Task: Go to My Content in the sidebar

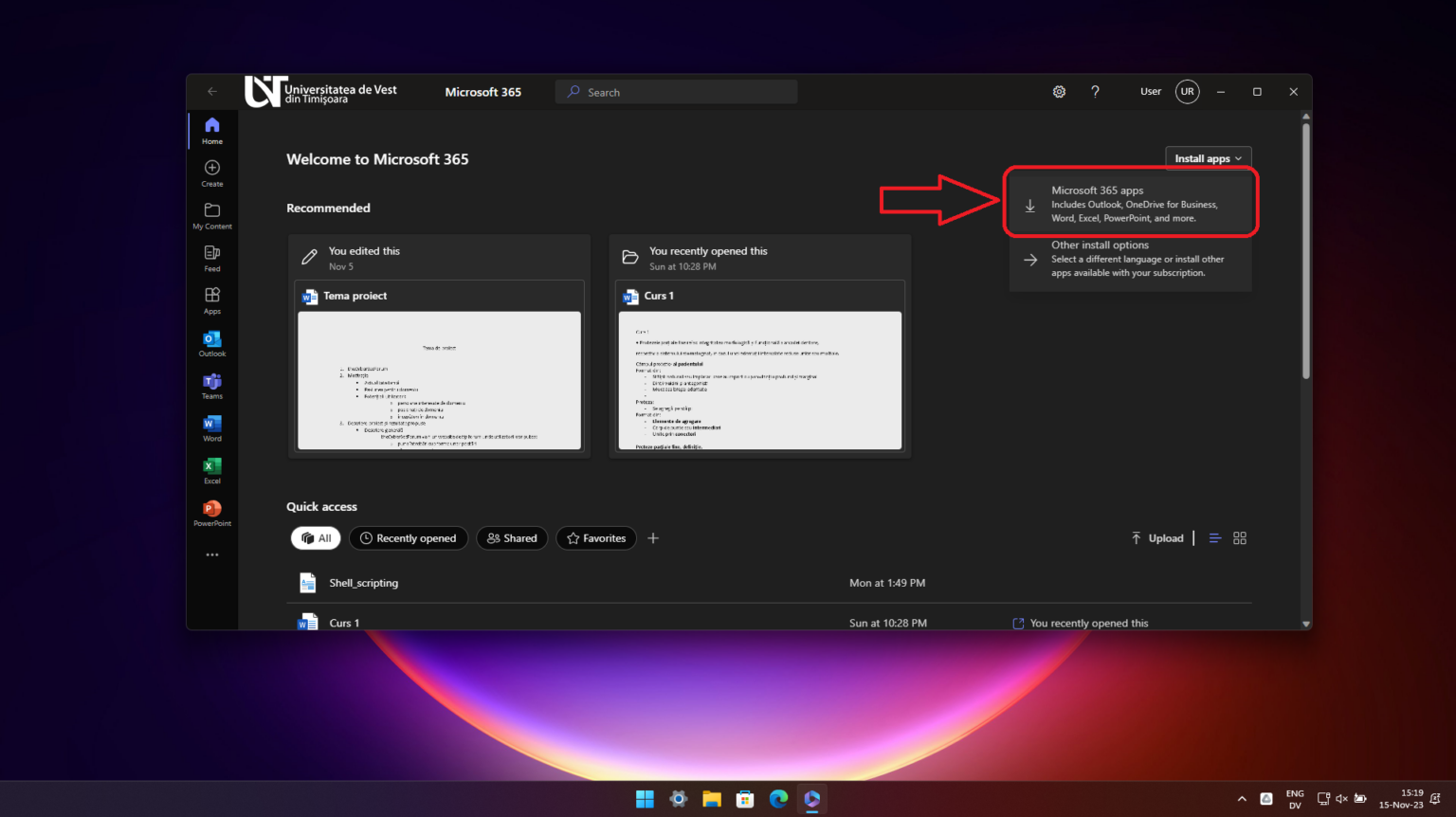Action: (211, 215)
